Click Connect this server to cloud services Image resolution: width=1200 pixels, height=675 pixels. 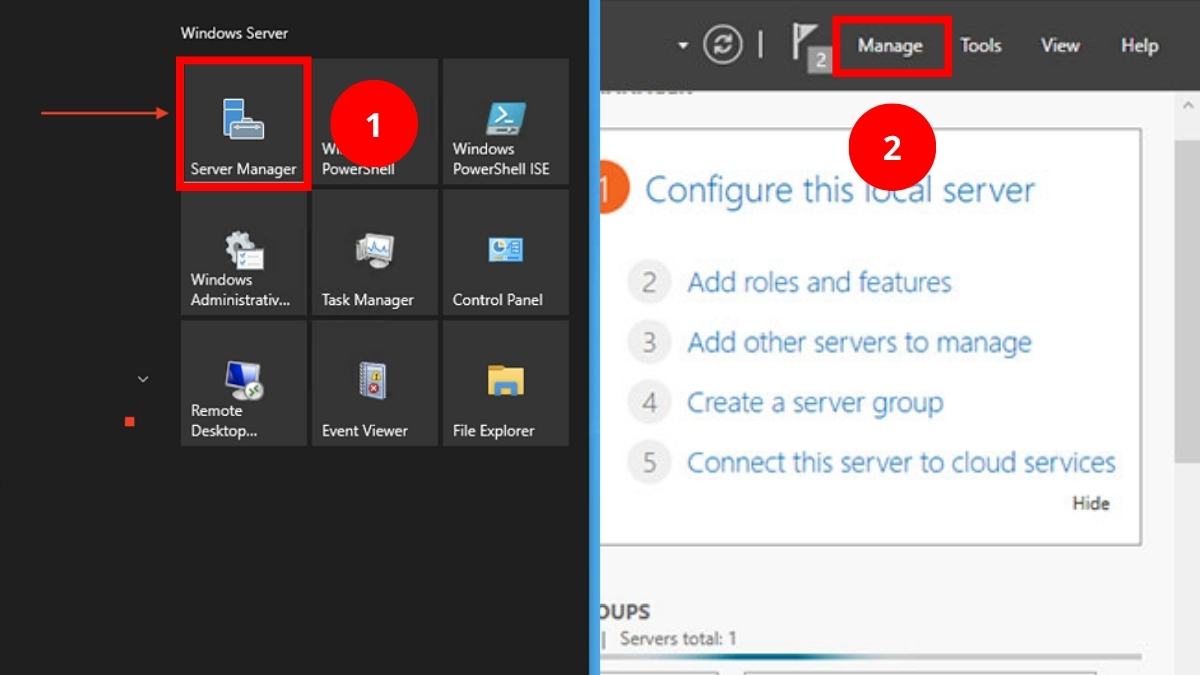pos(901,462)
